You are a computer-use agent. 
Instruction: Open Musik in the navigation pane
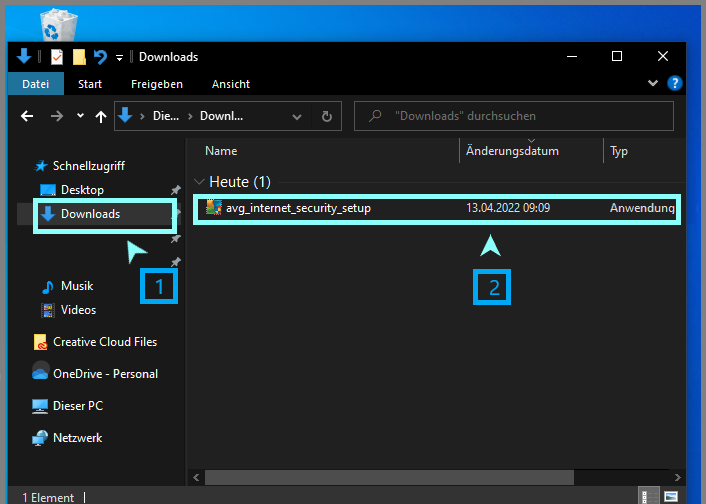pyautogui.click(x=77, y=286)
